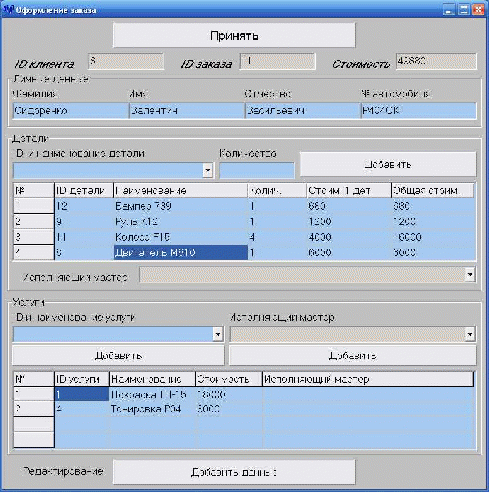Screen dimensions: 490x493
Task: Click right Добавить button under master dropdown
Action: coord(352,356)
